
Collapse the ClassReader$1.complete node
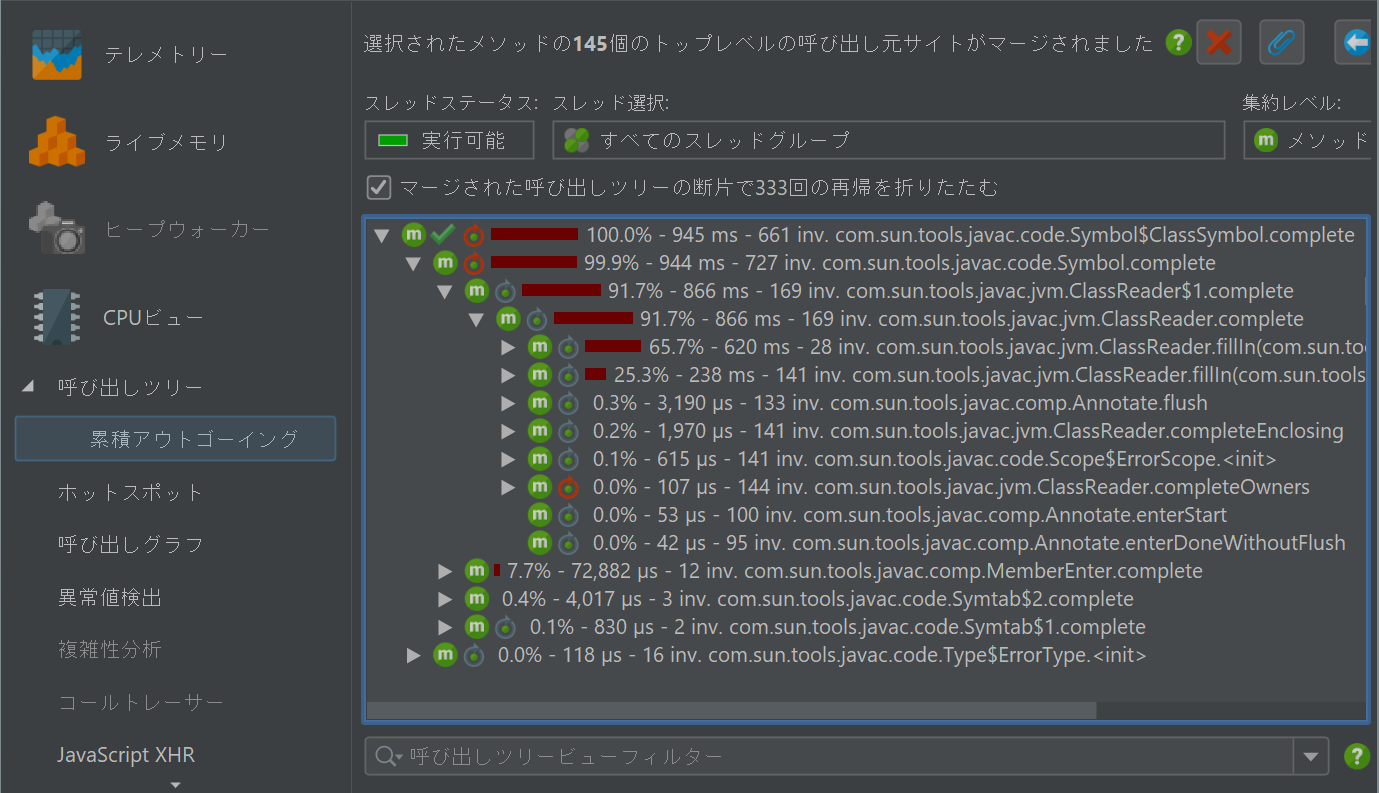445,292
